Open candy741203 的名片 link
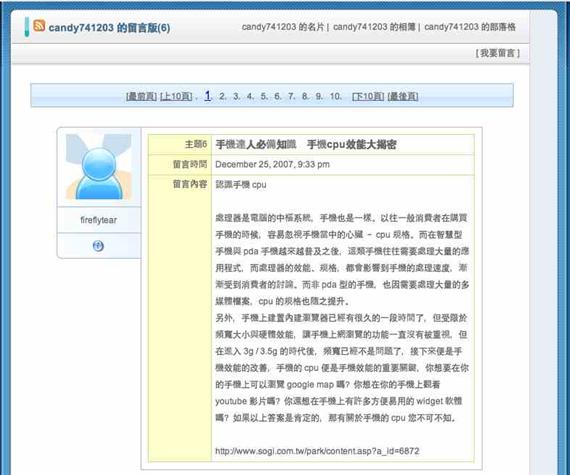The image size is (570, 475). (283, 27)
